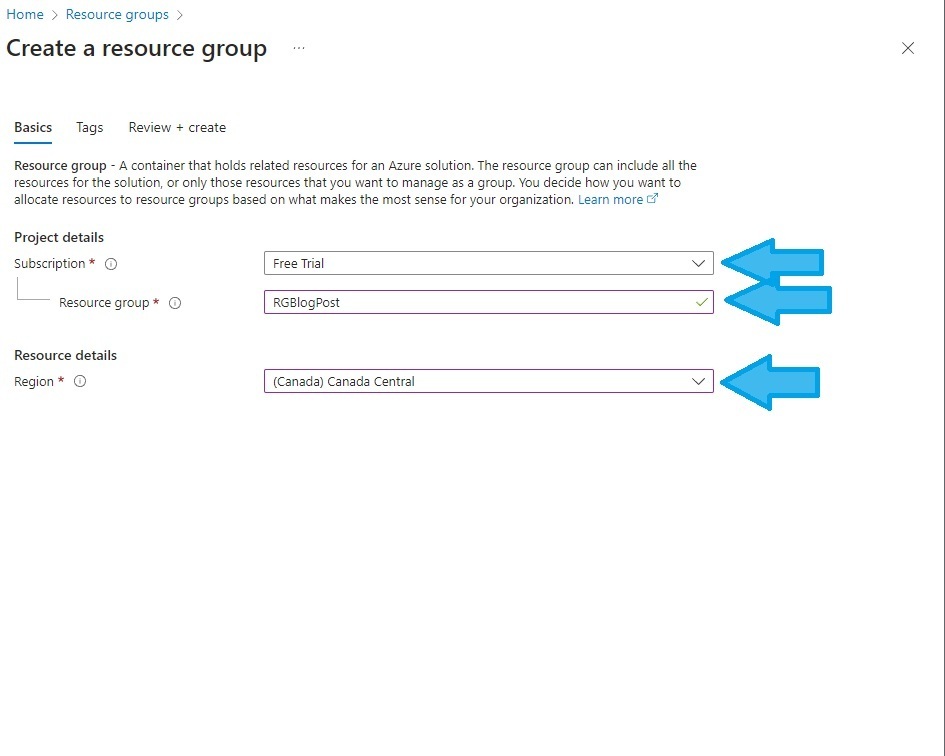Navigate to Resource groups breadcrumb
Screen dimensions: 945x756
click(x=117, y=15)
